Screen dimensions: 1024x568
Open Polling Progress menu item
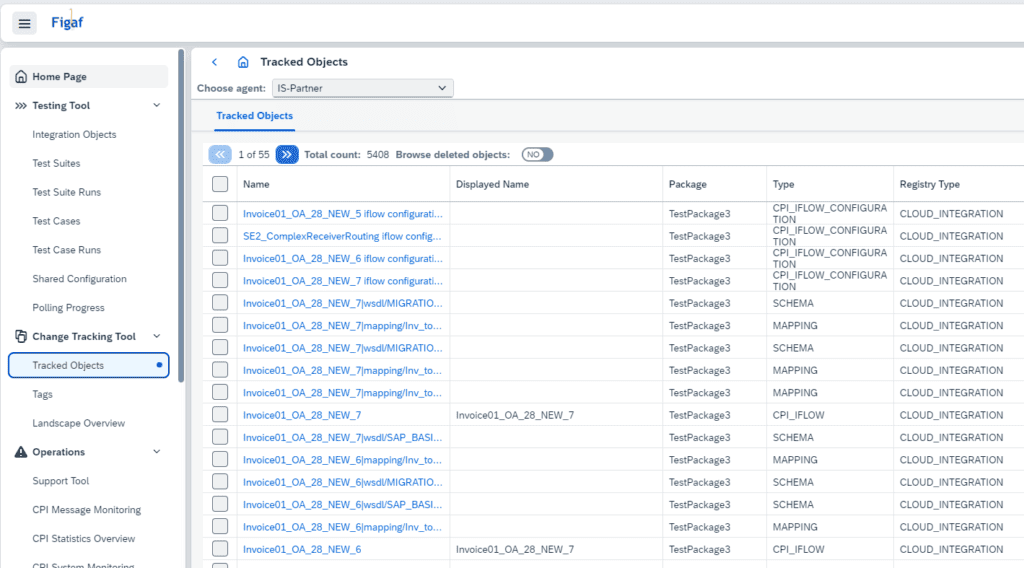pyautogui.click(x=69, y=308)
